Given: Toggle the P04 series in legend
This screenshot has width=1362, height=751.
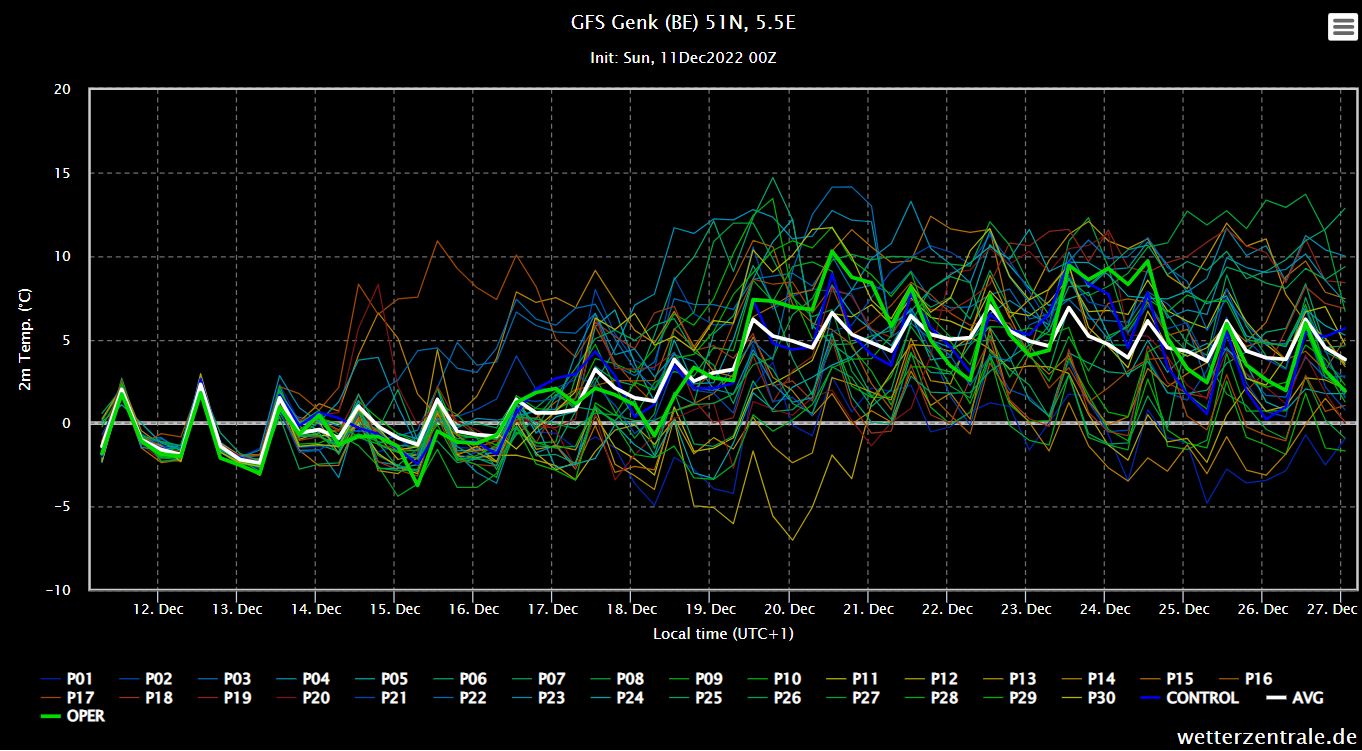Looking at the screenshot, I should (304, 680).
